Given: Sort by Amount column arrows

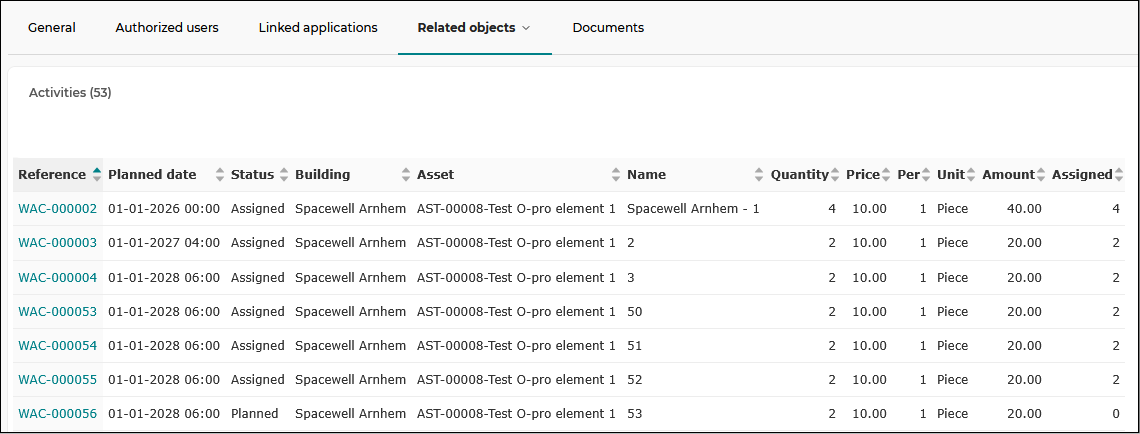Looking at the screenshot, I should (1040, 174).
